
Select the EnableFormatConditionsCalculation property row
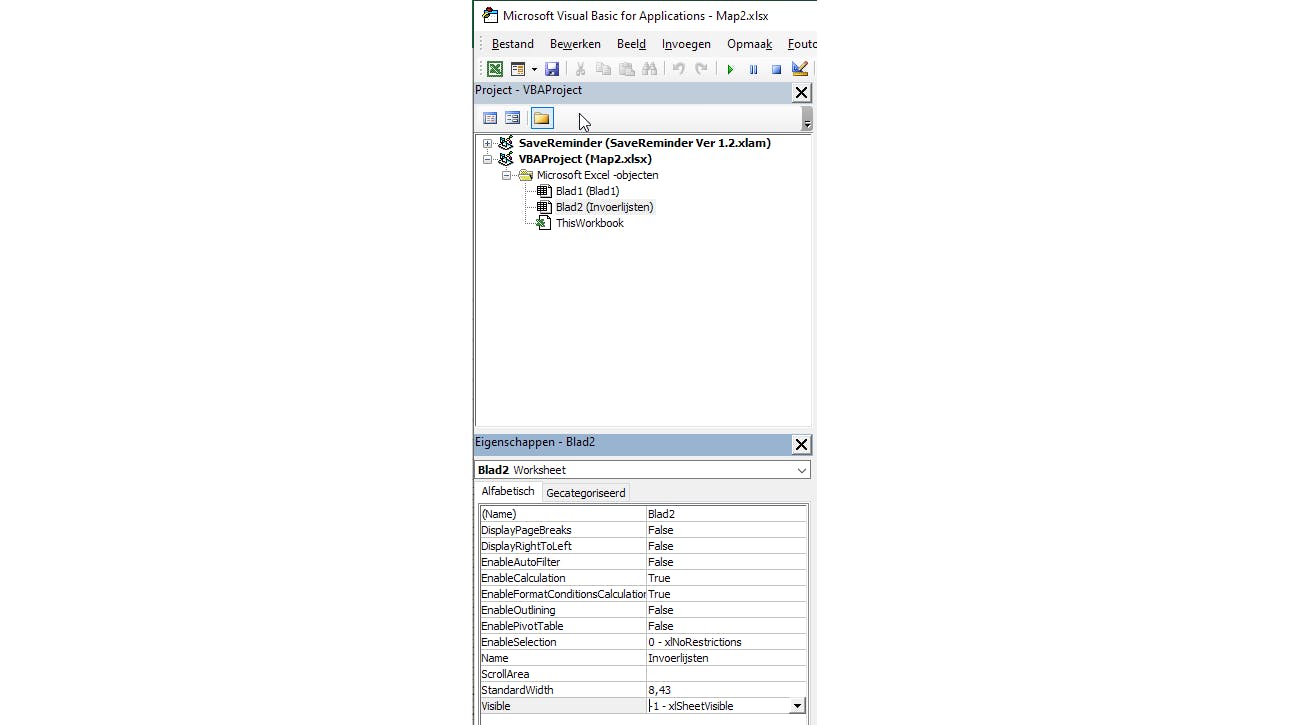coord(643,594)
